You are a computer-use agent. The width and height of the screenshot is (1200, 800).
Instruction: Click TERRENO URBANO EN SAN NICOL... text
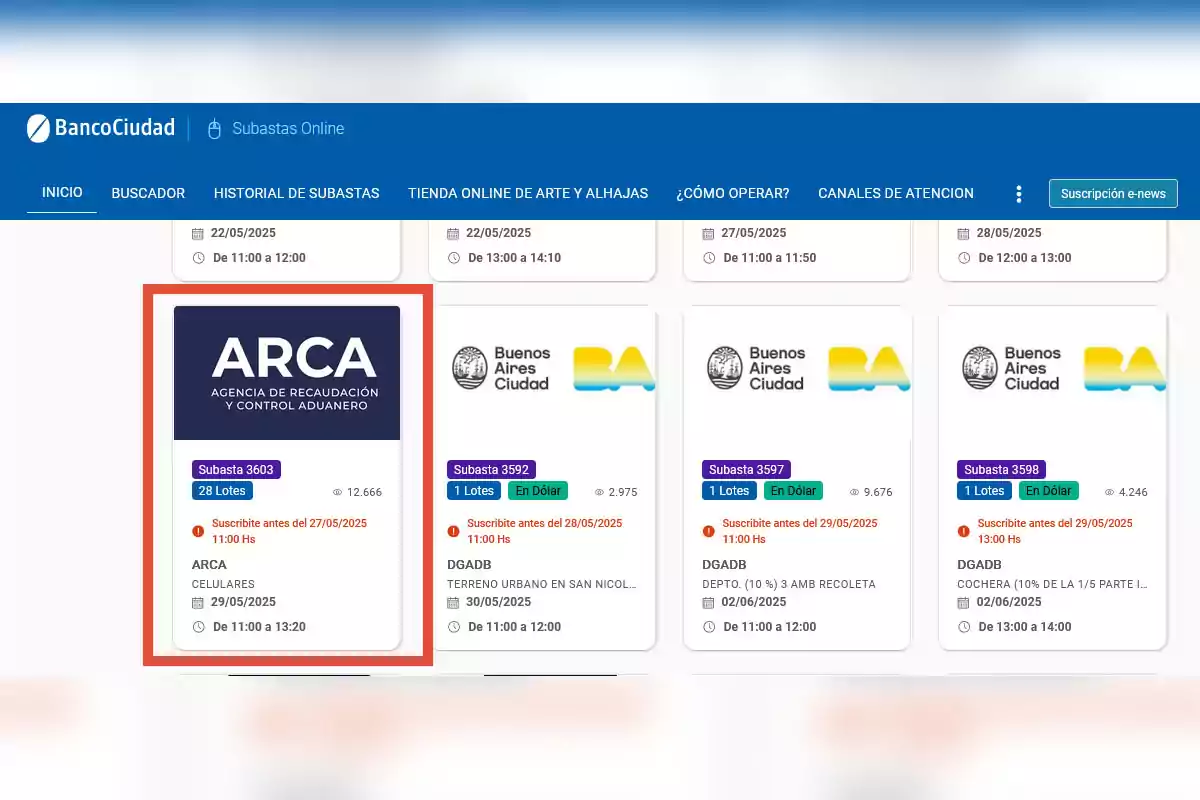542,584
